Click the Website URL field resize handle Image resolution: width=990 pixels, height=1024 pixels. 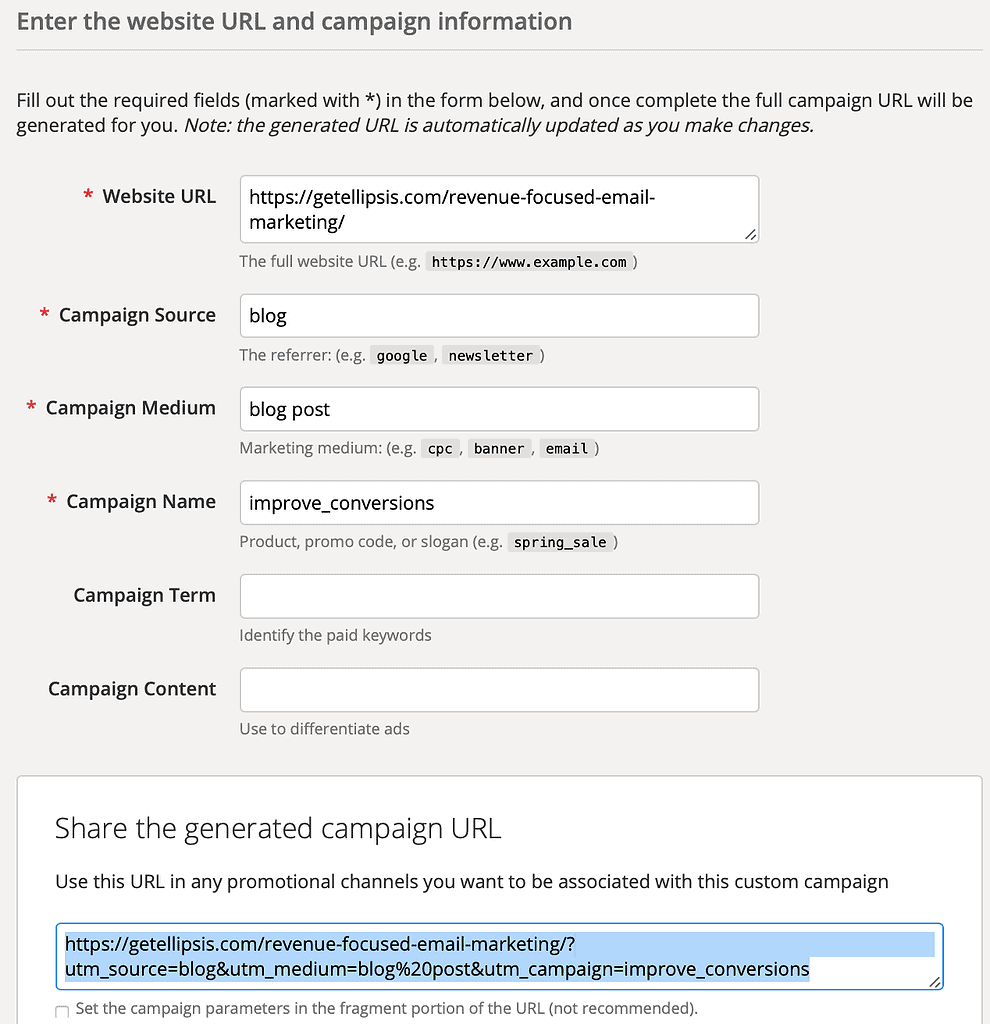pyautogui.click(x=750, y=234)
